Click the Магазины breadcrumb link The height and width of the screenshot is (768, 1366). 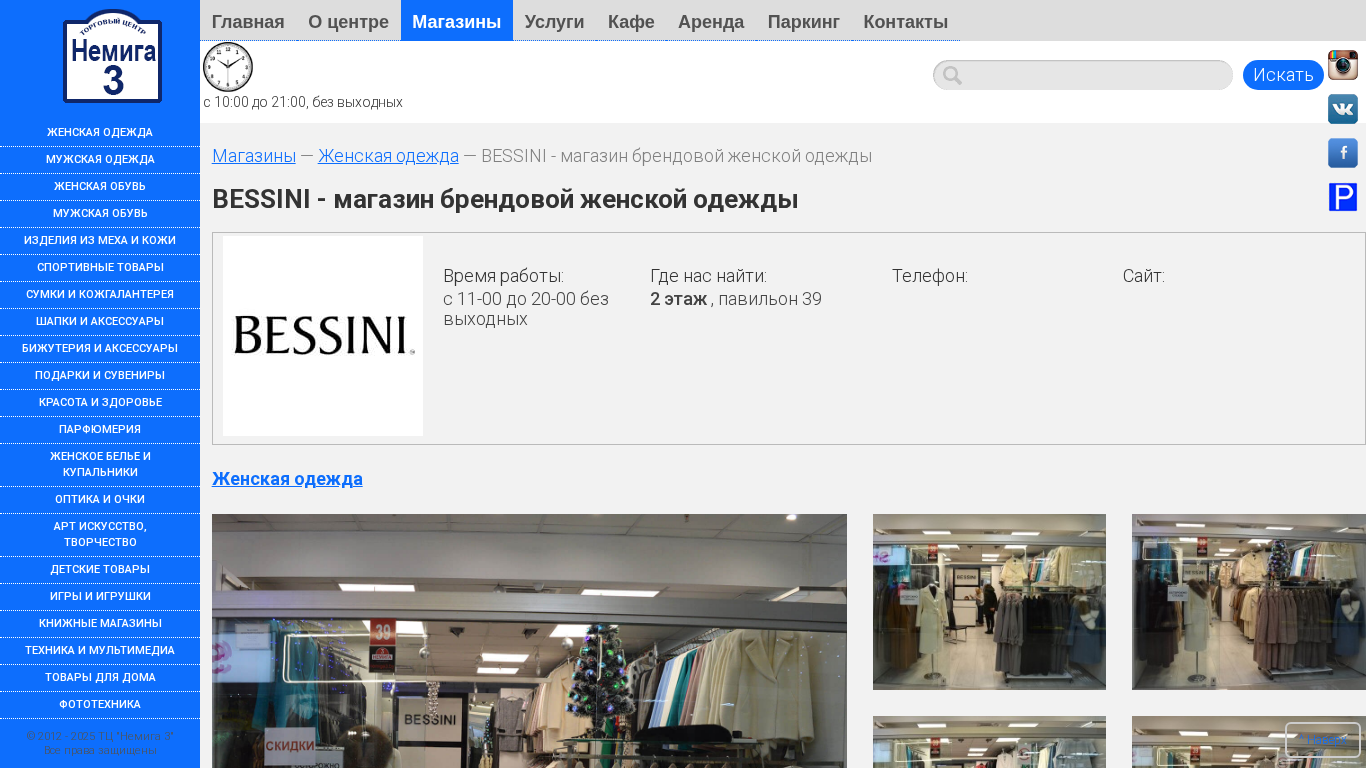254,156
